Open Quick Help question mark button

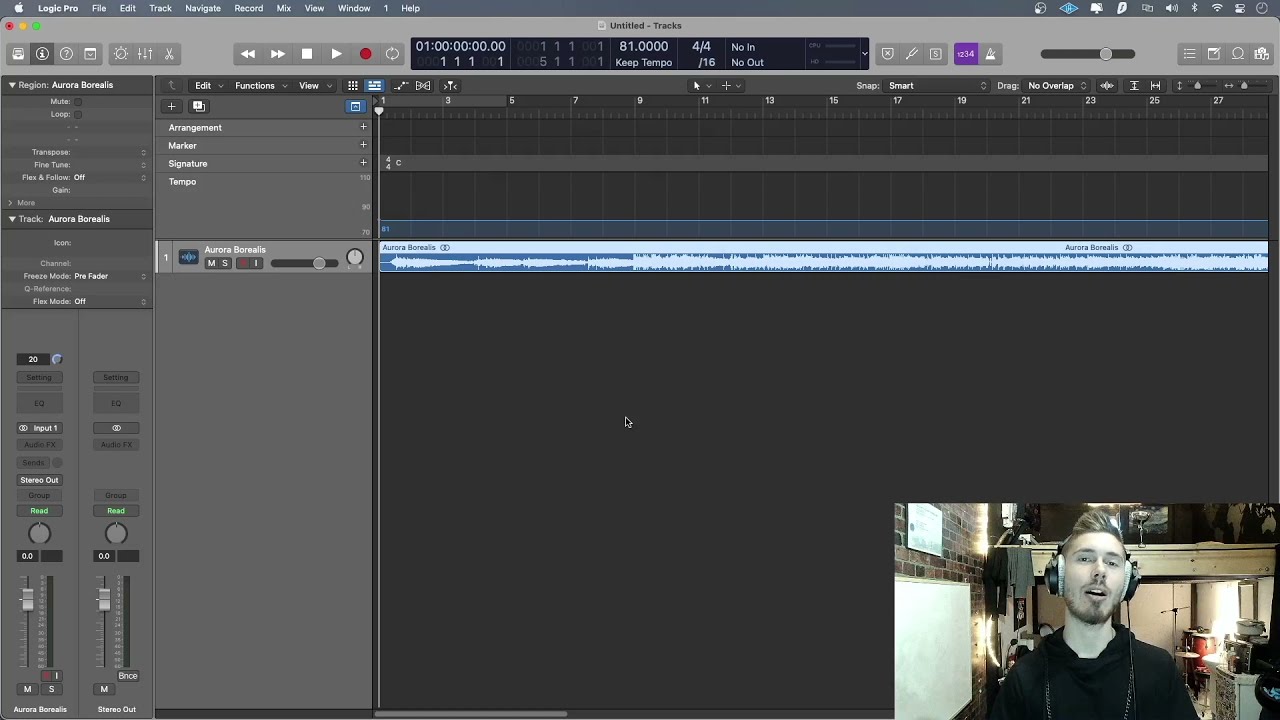pyautogui.click(x=66, y=54)
